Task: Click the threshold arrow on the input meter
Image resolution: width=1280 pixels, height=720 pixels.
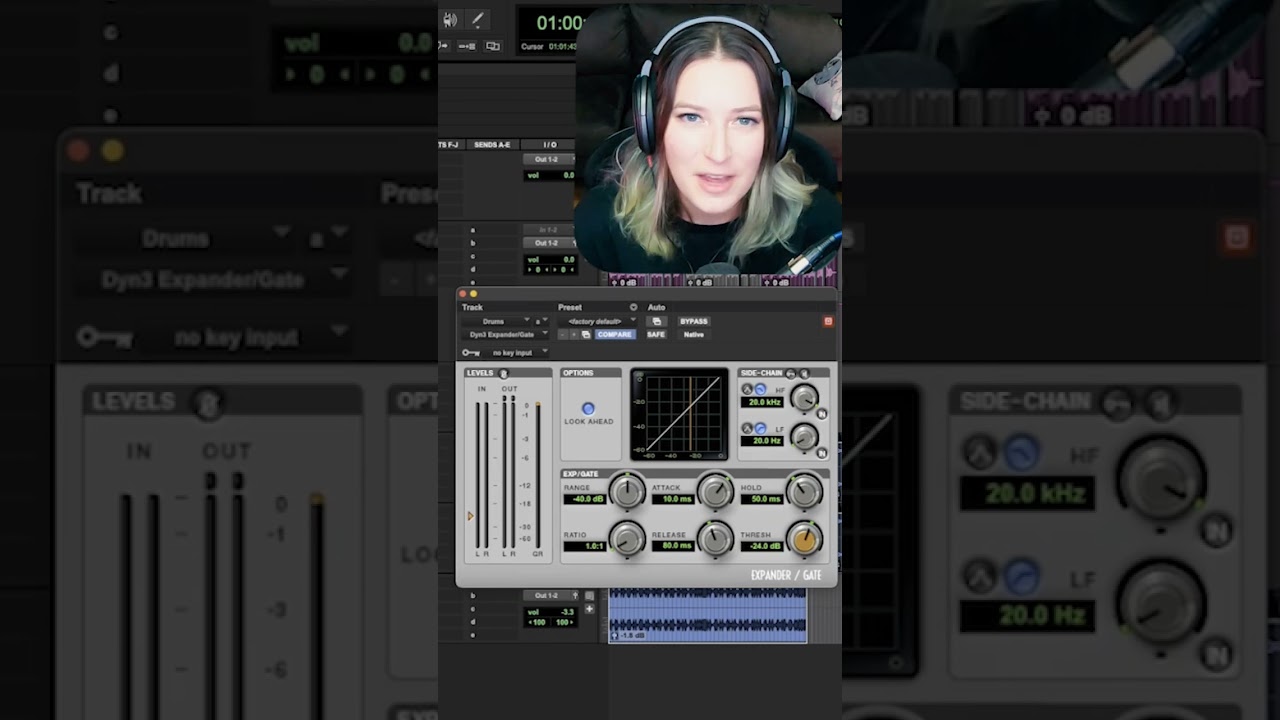Action: click(470, 516)
